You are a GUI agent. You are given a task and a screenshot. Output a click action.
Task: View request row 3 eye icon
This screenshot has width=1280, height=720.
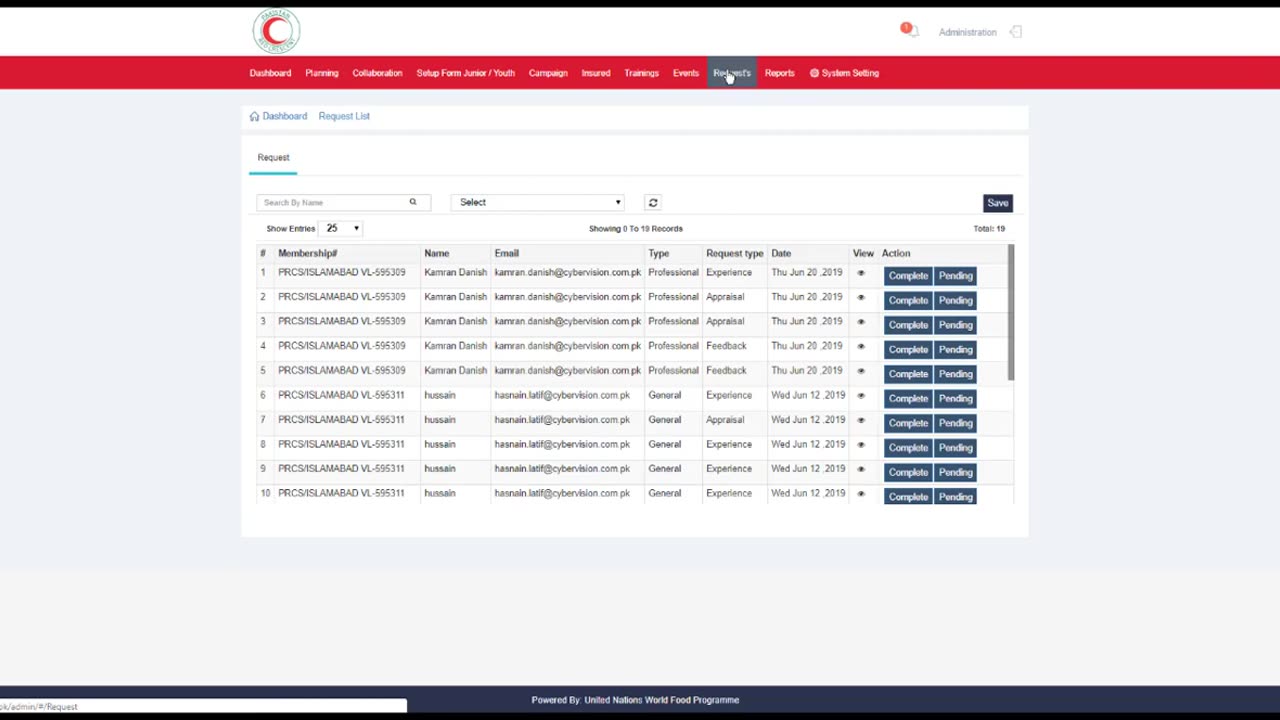[x=860, y=322]
